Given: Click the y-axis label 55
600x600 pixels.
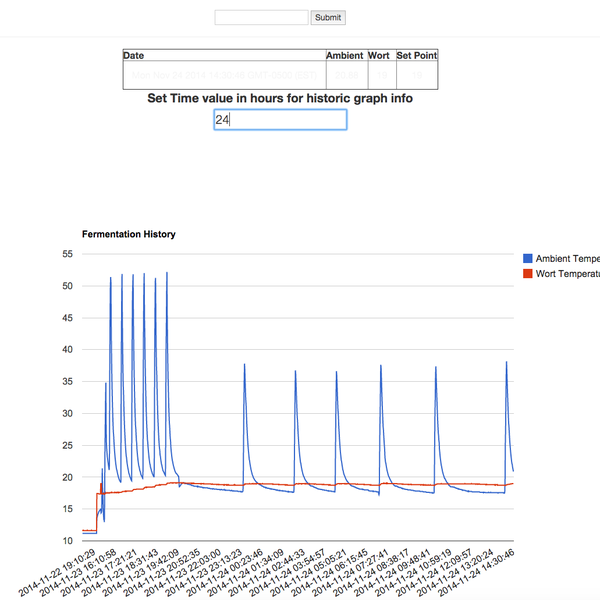Looking at the screenshot, I should [67, 254].
